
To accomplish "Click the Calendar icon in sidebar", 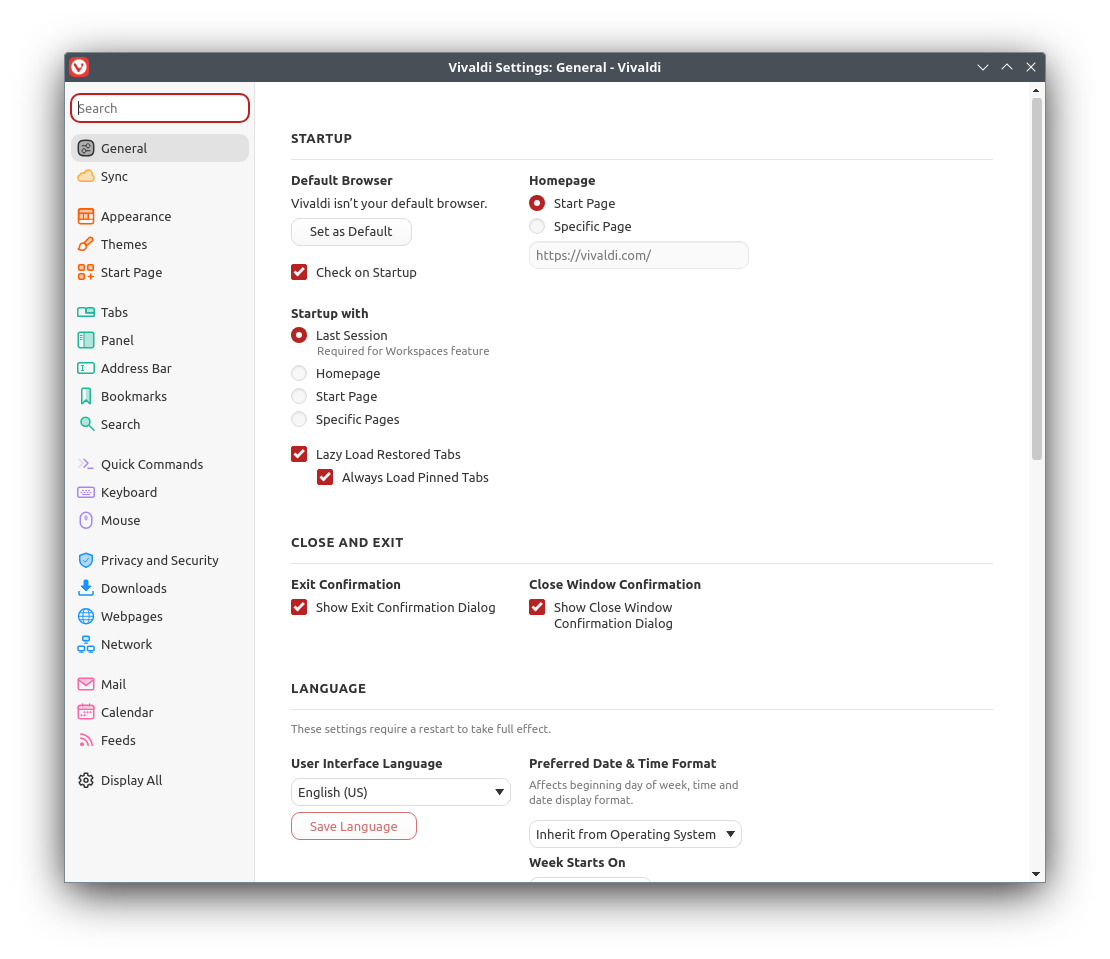I will point(86,712).
